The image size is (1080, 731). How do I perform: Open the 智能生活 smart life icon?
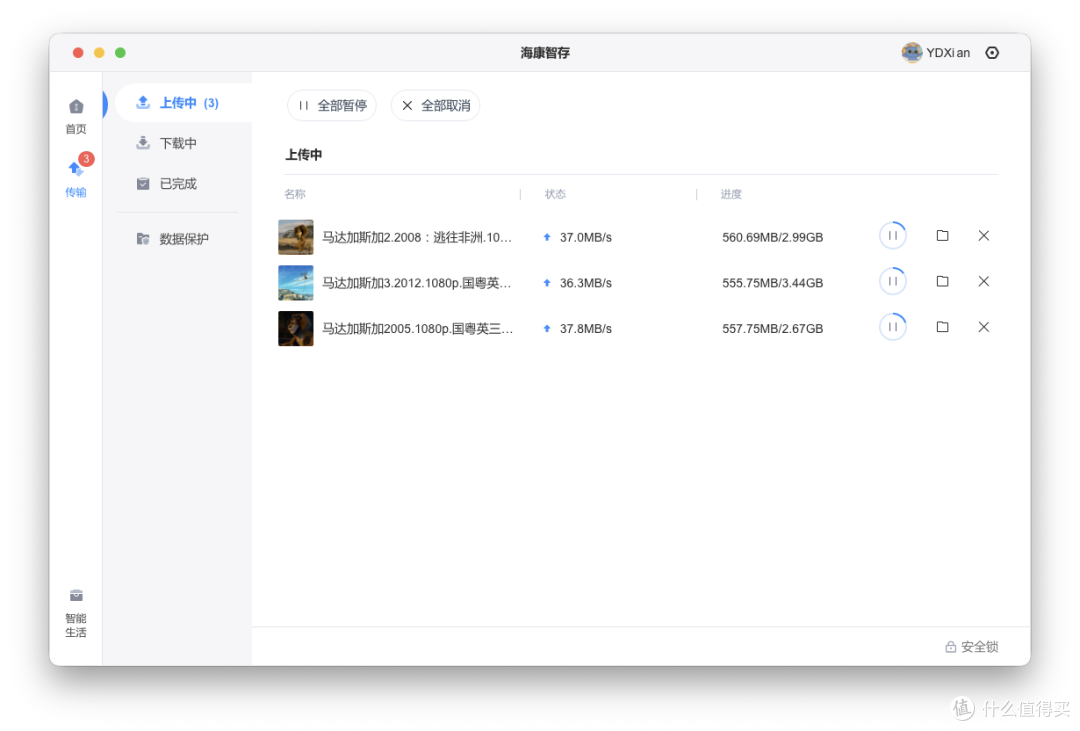tap(76, 614)
